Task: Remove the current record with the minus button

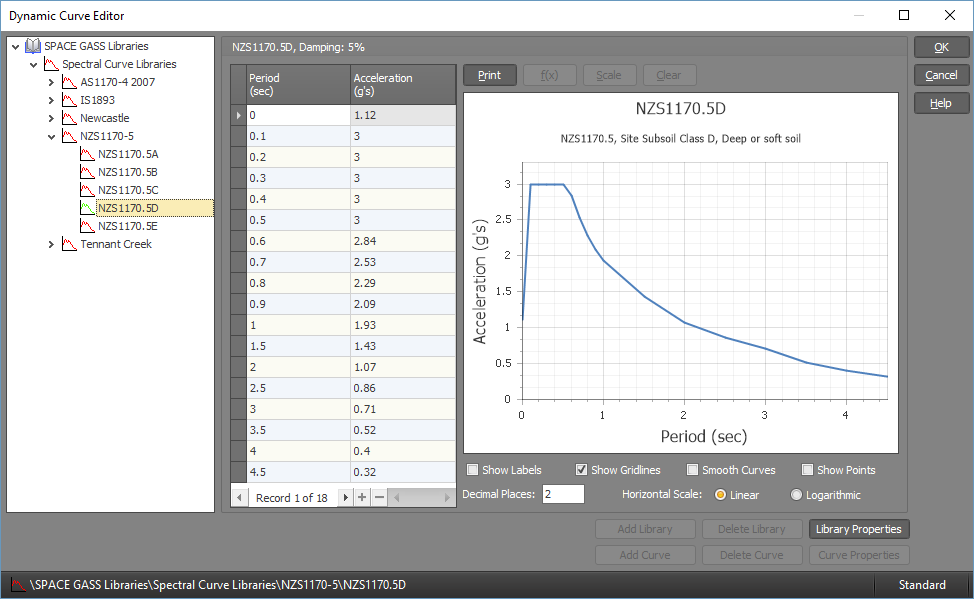Action: [379, 498]
